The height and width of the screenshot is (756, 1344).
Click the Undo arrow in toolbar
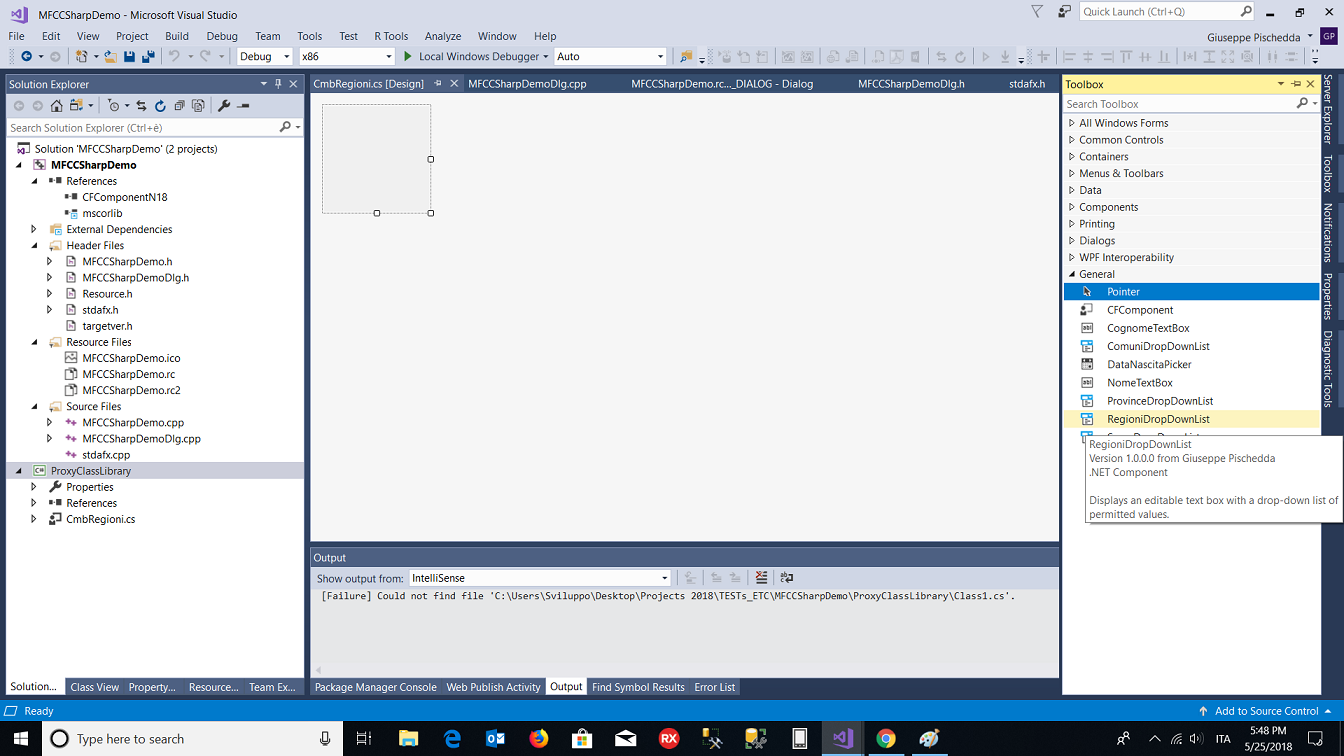(174, 56)
